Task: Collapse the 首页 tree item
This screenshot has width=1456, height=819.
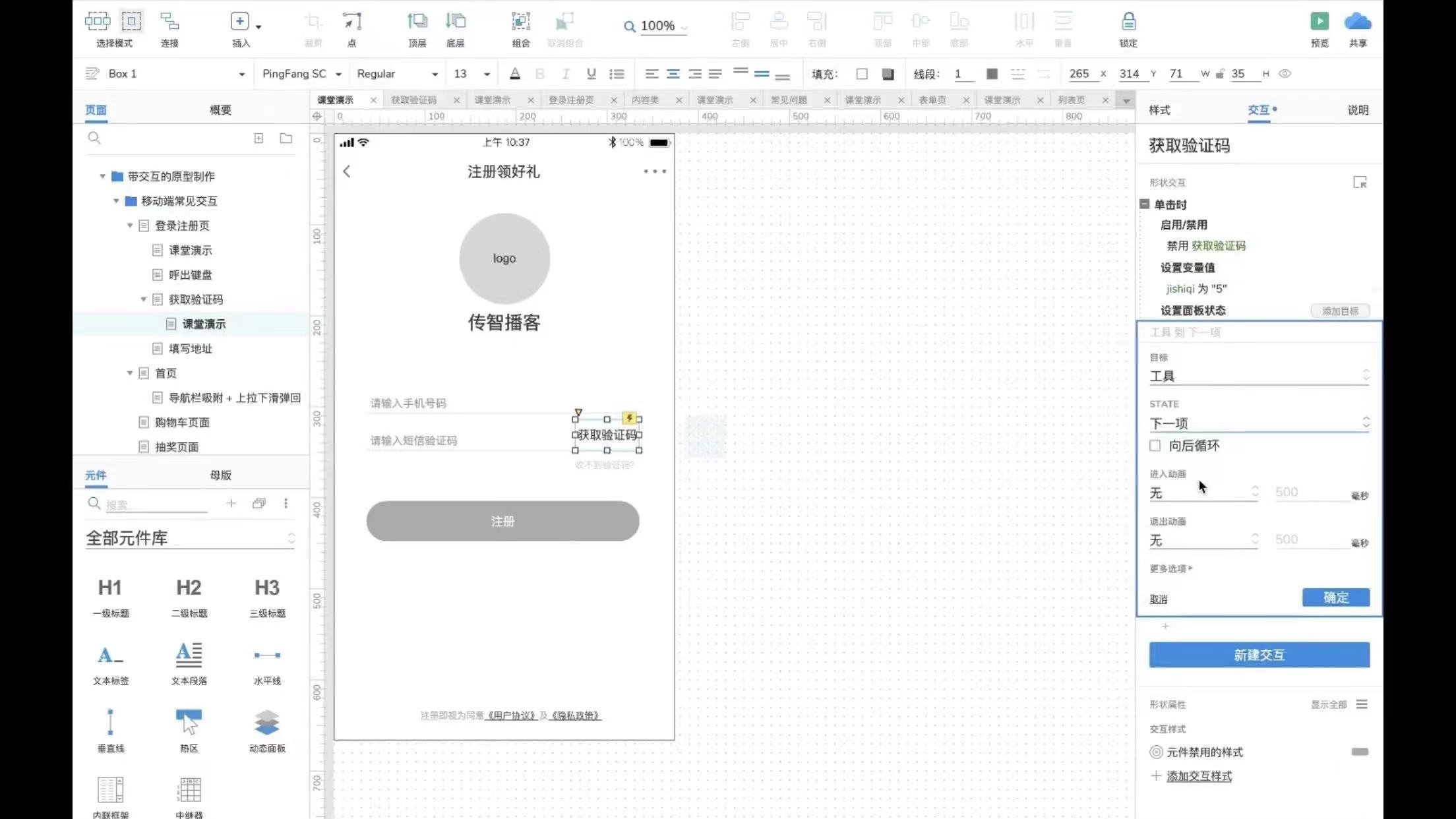Action: [130, 373]
